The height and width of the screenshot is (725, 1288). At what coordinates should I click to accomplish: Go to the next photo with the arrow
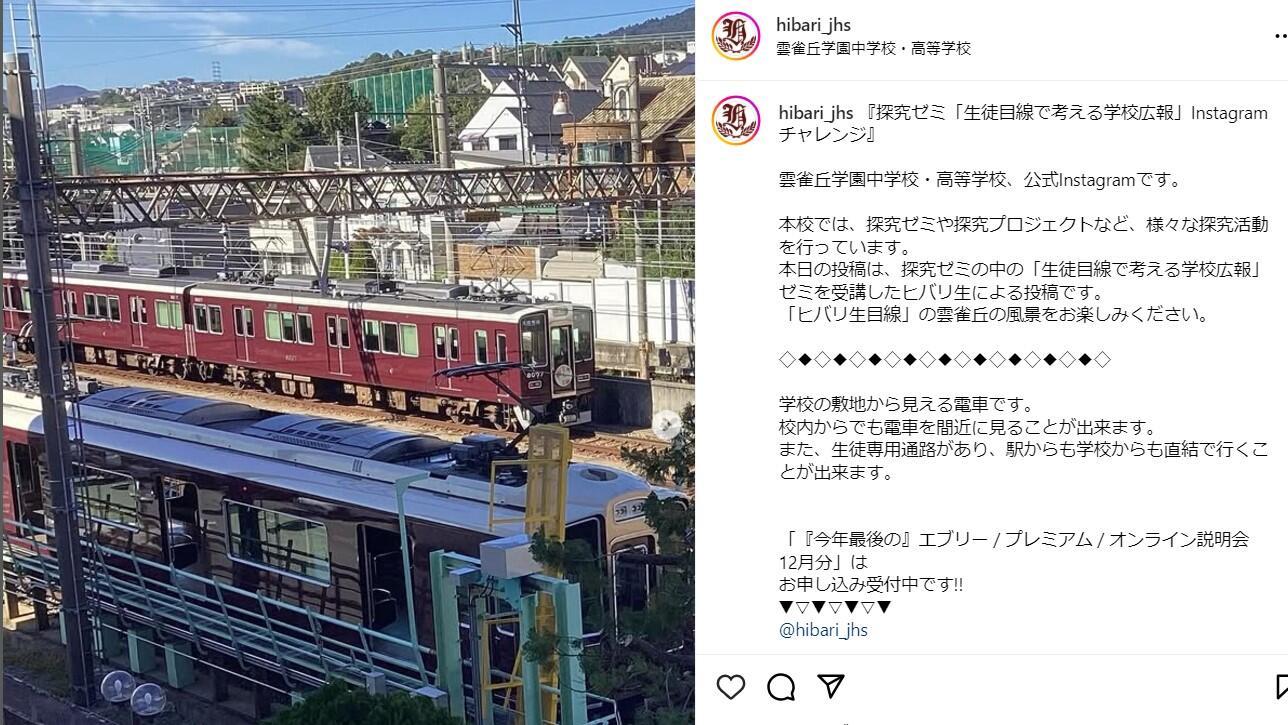coord(668,425)
